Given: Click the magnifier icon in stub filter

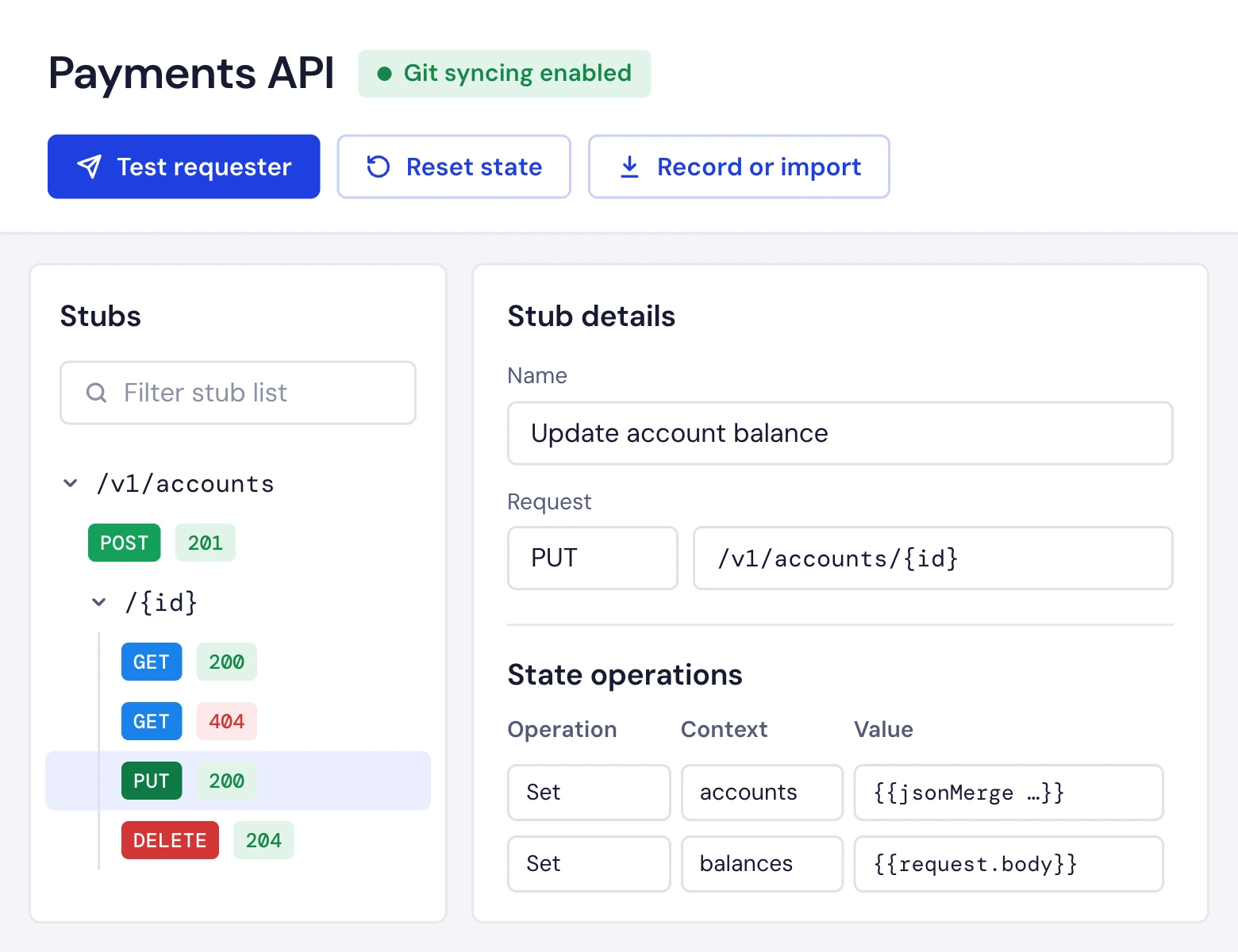Looking at the screenshot, I should pyautogui.click(x=96, y=393).
